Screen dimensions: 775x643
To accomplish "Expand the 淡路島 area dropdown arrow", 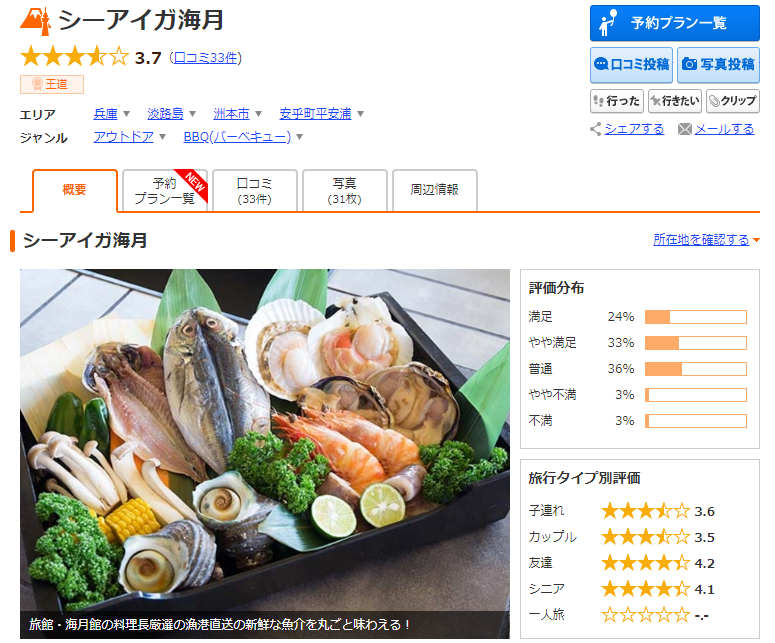I will (192, 114).
